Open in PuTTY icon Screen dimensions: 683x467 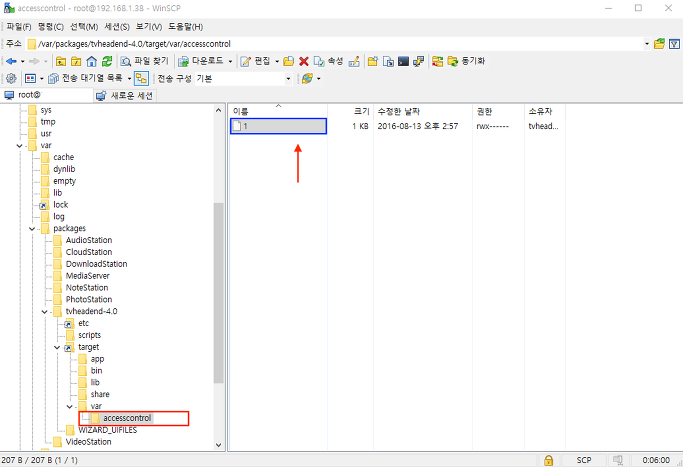pos(419,61)
